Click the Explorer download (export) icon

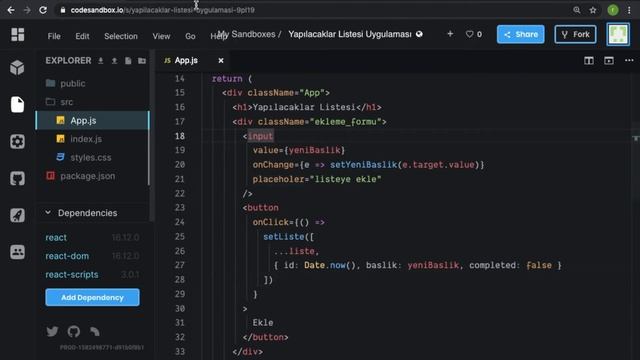pos(100,61)
